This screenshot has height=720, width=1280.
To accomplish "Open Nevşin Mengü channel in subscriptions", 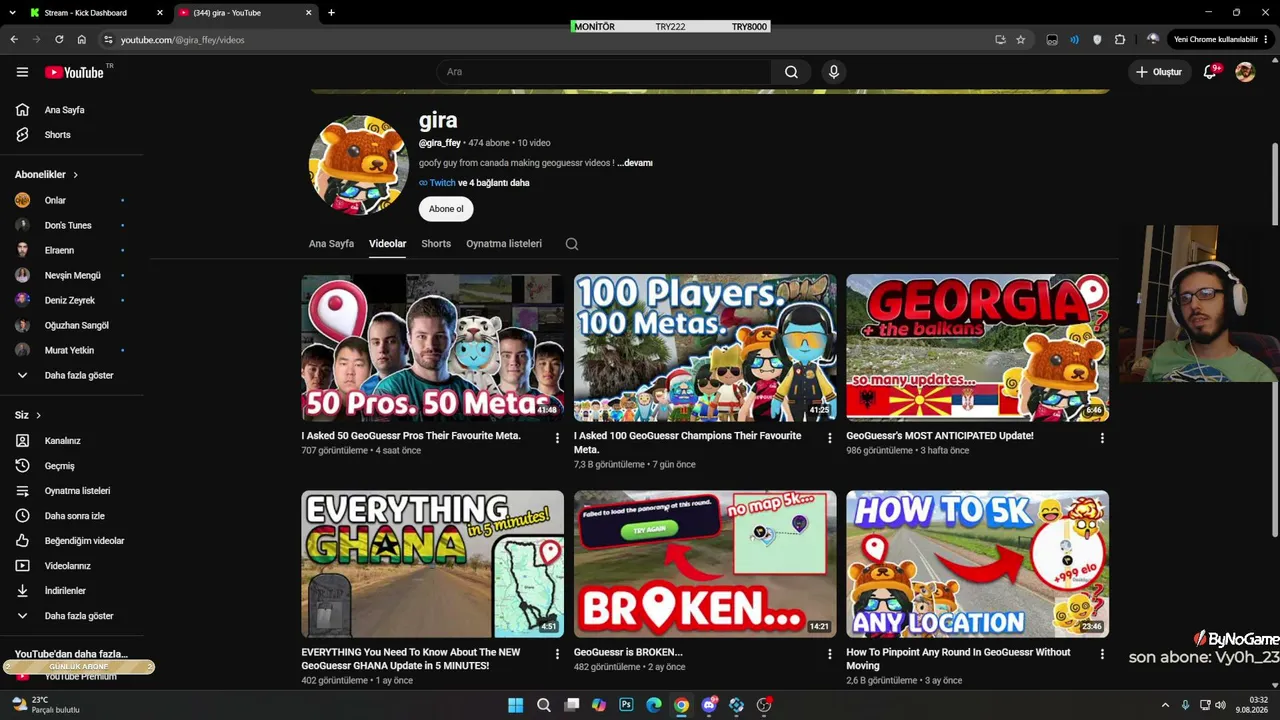I will click(x=72, y=276).
